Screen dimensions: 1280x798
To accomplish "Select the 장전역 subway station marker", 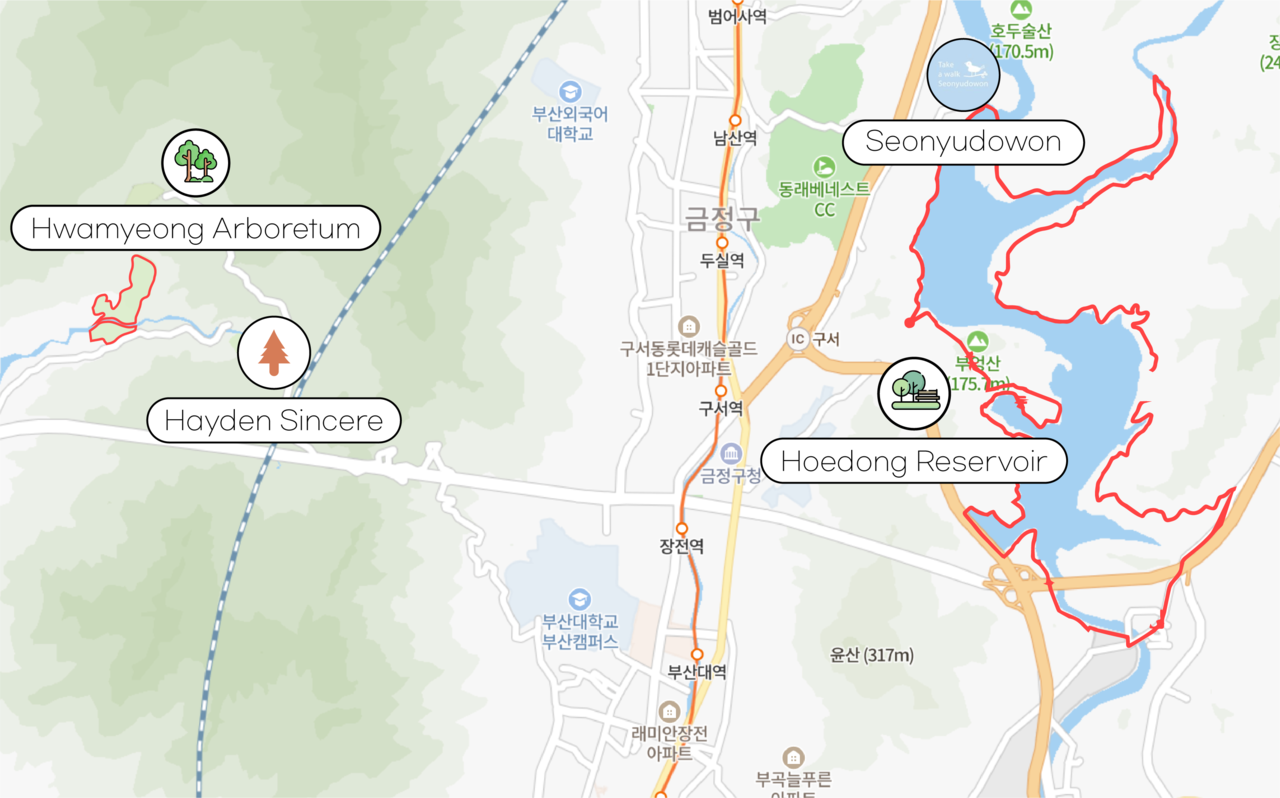I will 682,529.
